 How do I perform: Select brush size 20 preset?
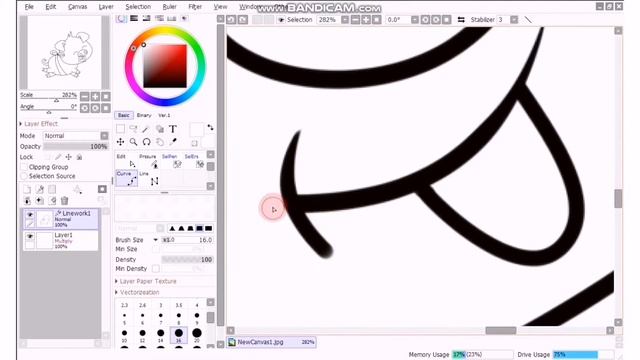pos(197,334)
